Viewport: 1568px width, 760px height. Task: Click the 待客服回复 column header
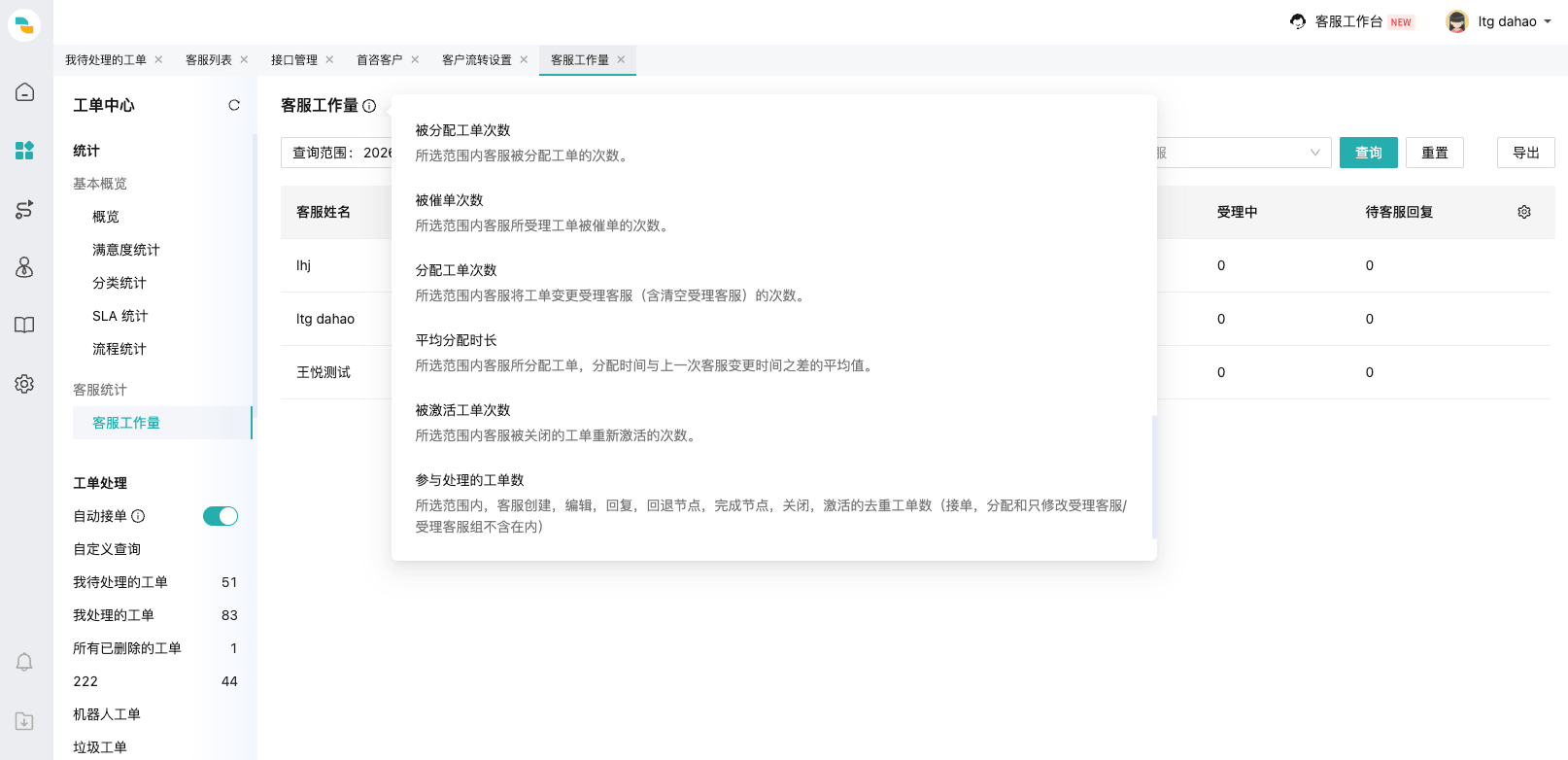[1400, 212]
